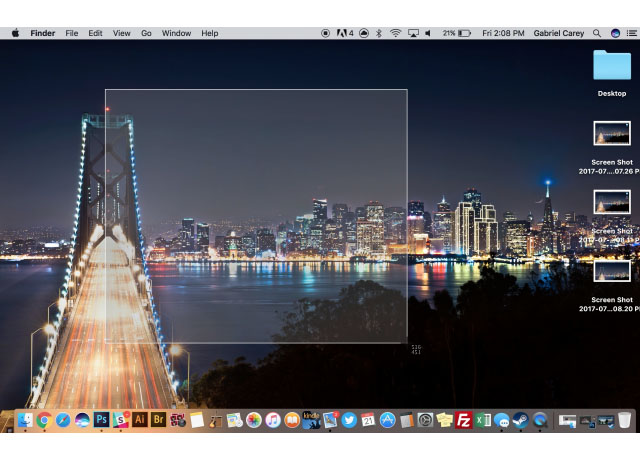Open Slack from the dock

point(120,420)
